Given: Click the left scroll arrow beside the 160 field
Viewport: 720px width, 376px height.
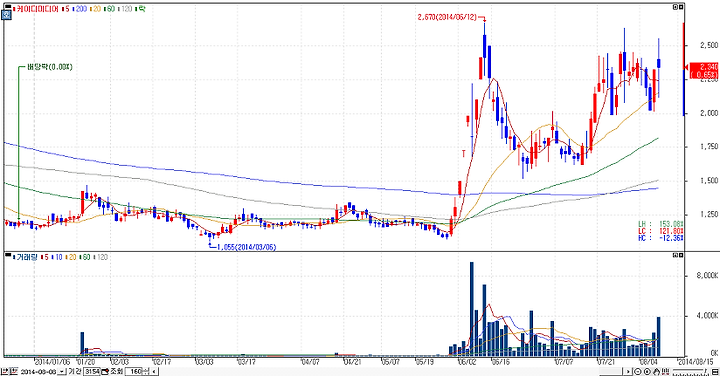Looking at the screenshot, I should [154, 371].
